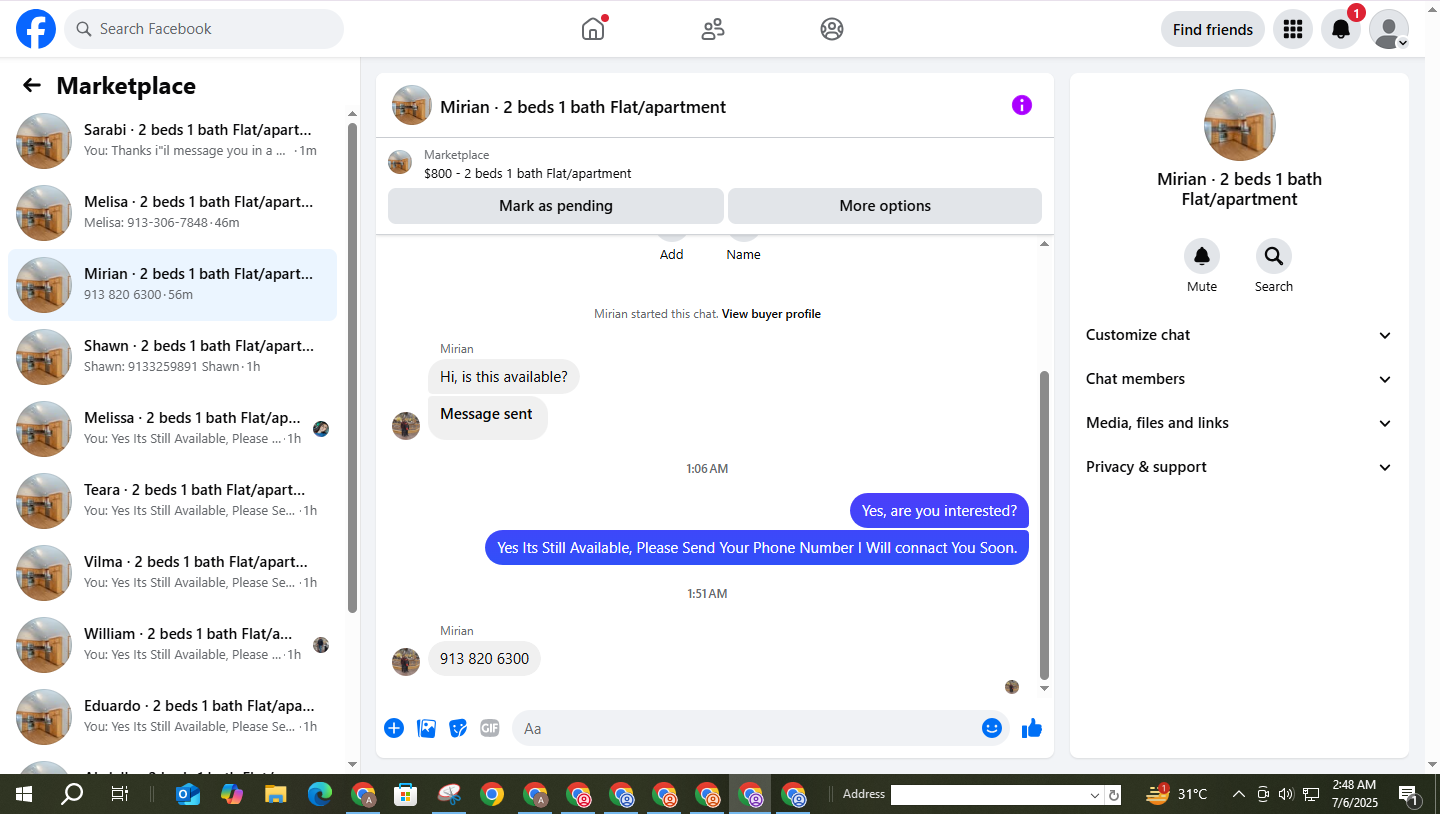The width and height of the screenshot is (1440, 814).
Task: Click the Facebook logo
Action: coord(36,29)
